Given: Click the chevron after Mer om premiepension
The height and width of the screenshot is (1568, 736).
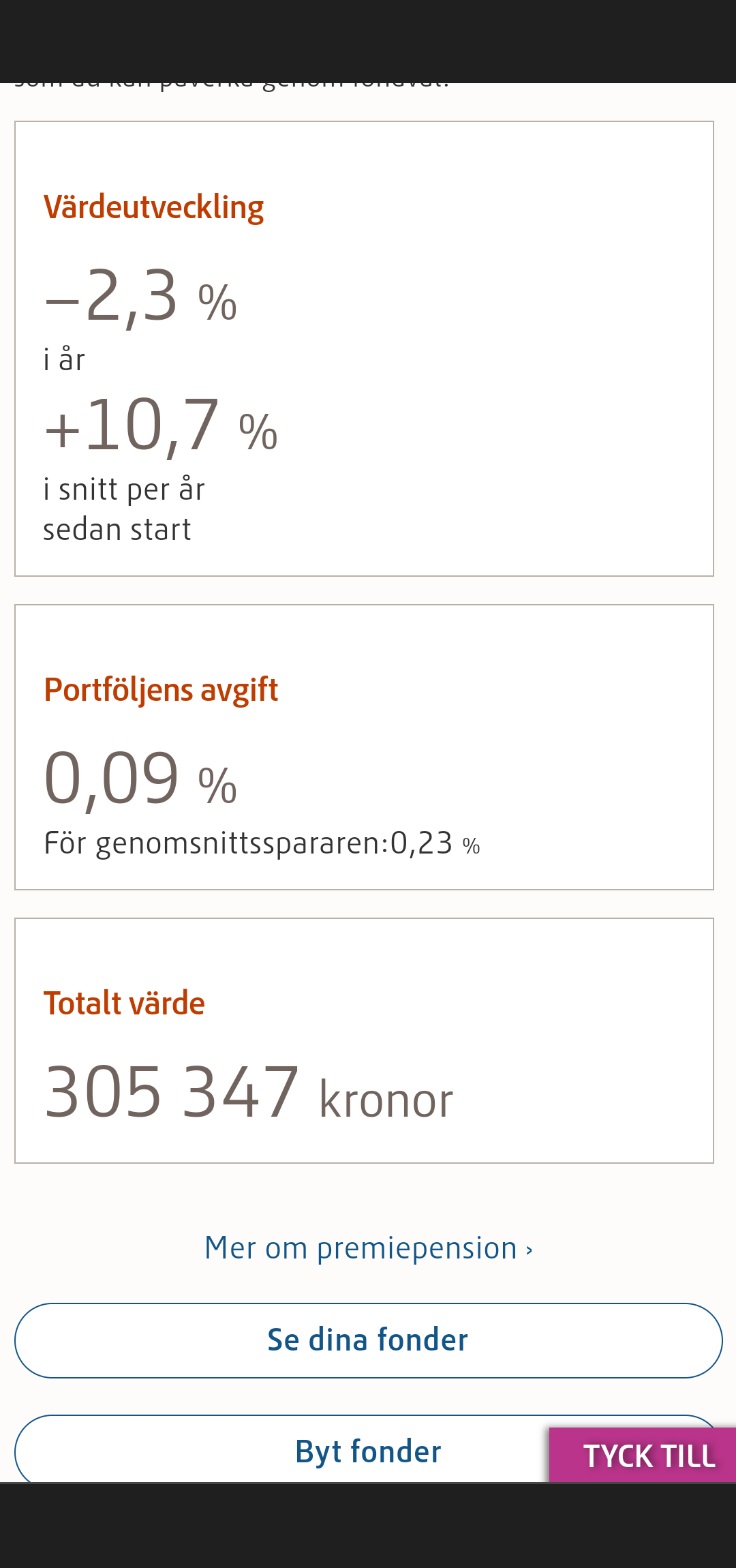Looking at the screenshot, I should [x=530, y=1250].
